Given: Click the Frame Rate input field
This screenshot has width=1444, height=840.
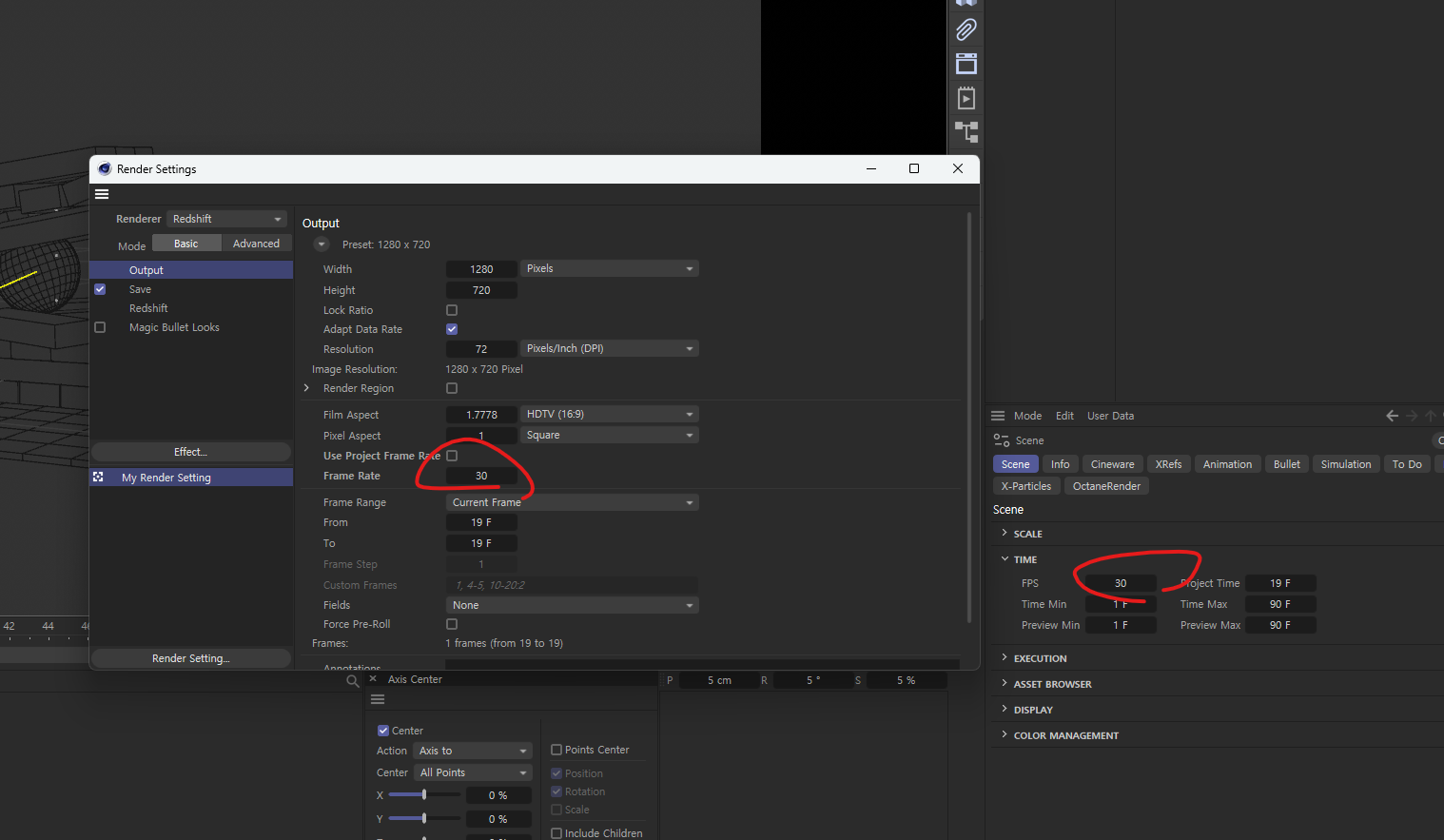Looking at the screenshot, I should click(481, 476).
